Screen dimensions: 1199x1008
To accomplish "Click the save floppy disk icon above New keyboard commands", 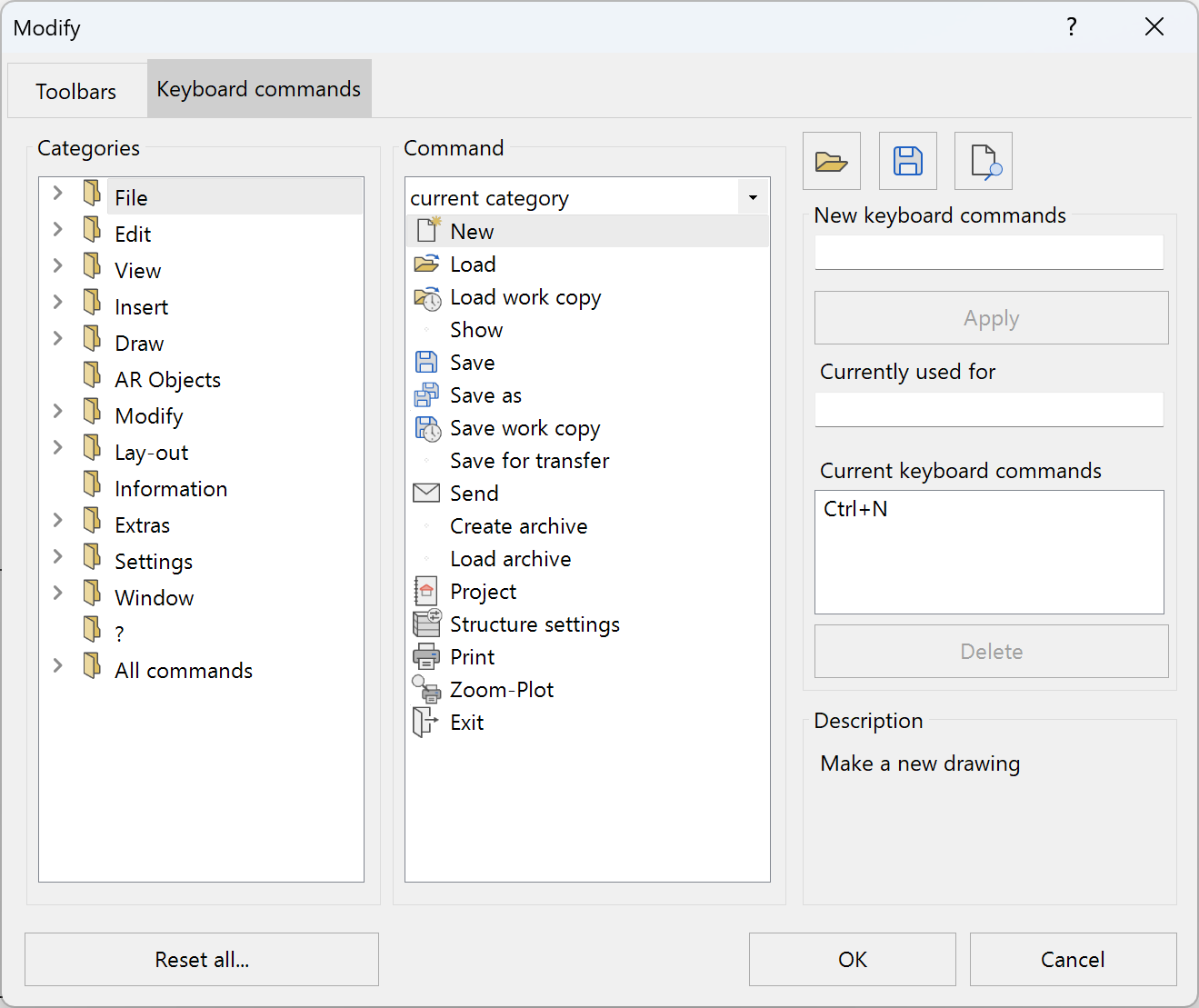I will [907, 161].
